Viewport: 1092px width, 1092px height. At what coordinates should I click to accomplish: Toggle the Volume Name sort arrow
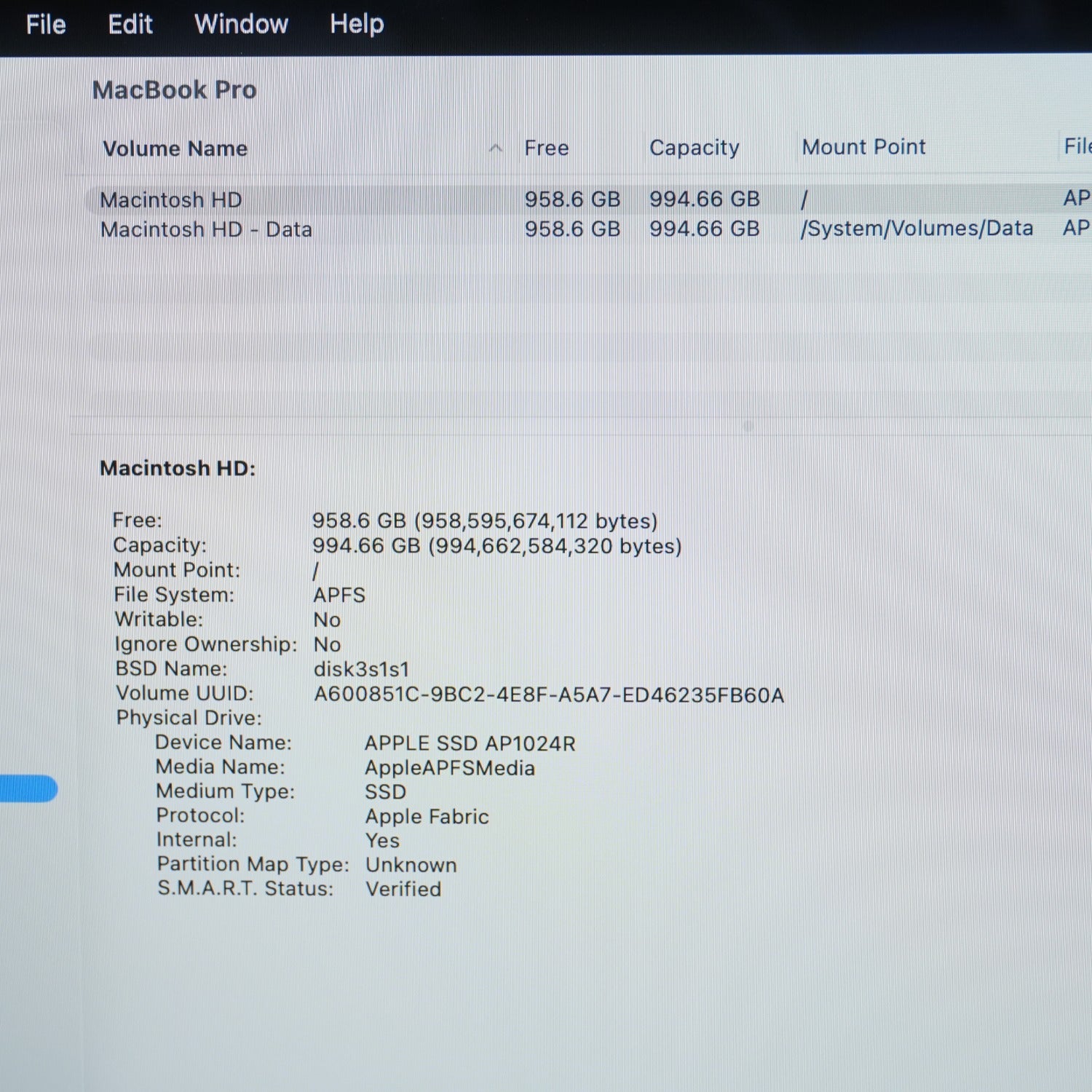coord(496,149)
